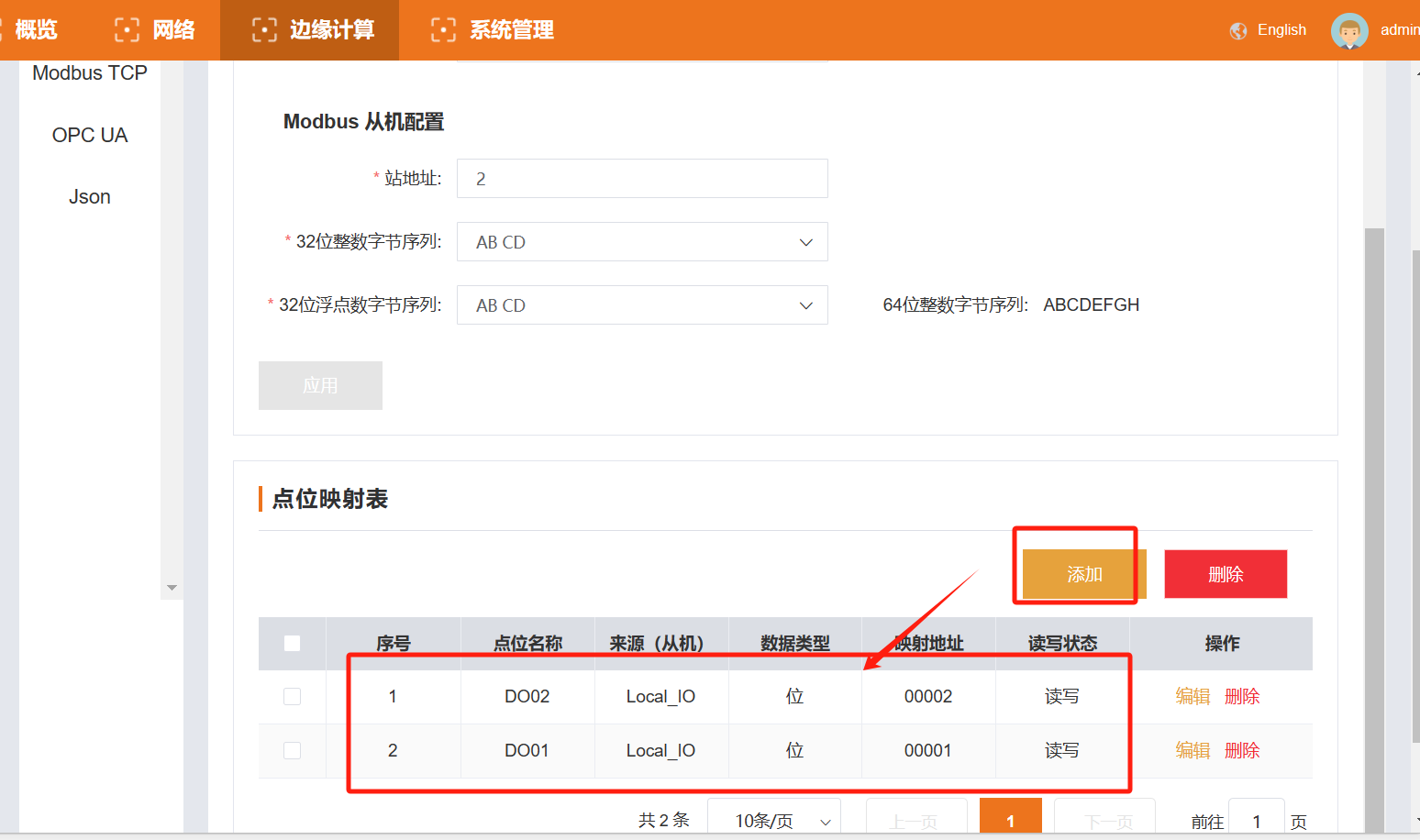Click the 站地址 input field
The image size is (1420, 840).
[x=642, y=179]
